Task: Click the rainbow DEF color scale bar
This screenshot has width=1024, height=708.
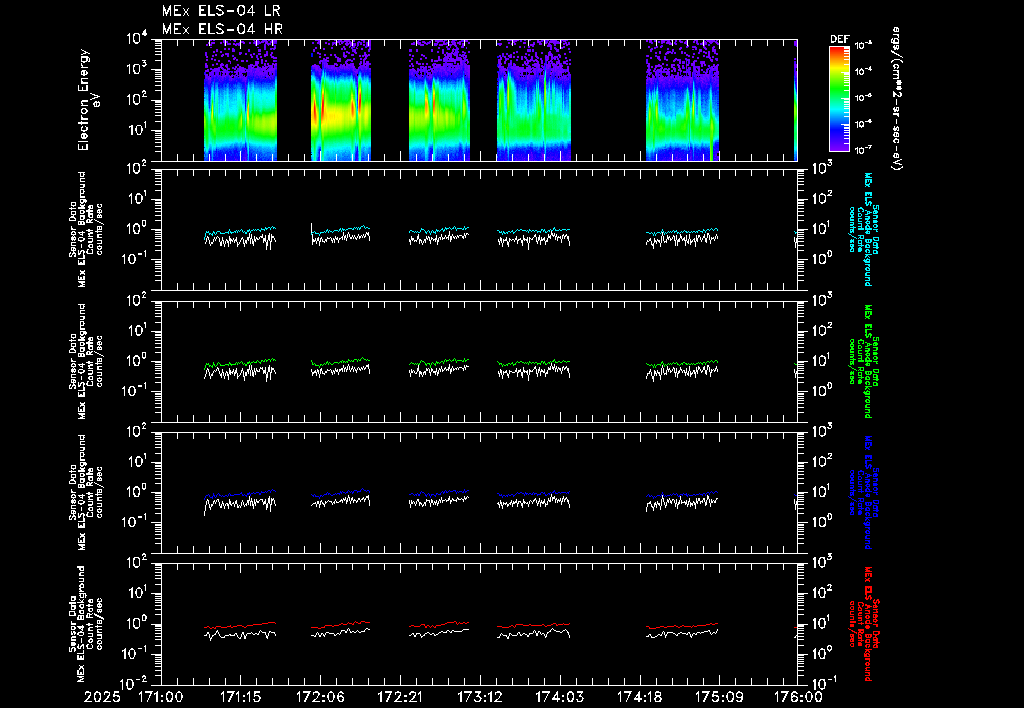Action: (839, 99)
